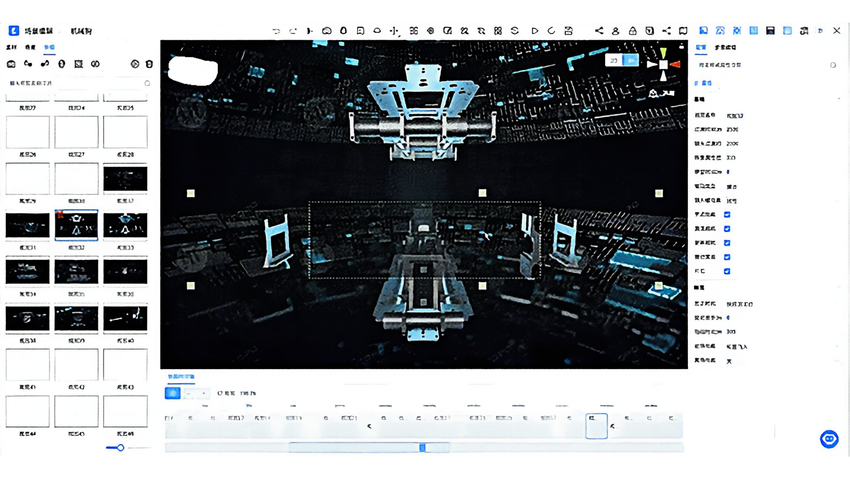The image size is (850, 478).
Task: Open the dropdown beside timeline blue button
Action: coord(196,393)
